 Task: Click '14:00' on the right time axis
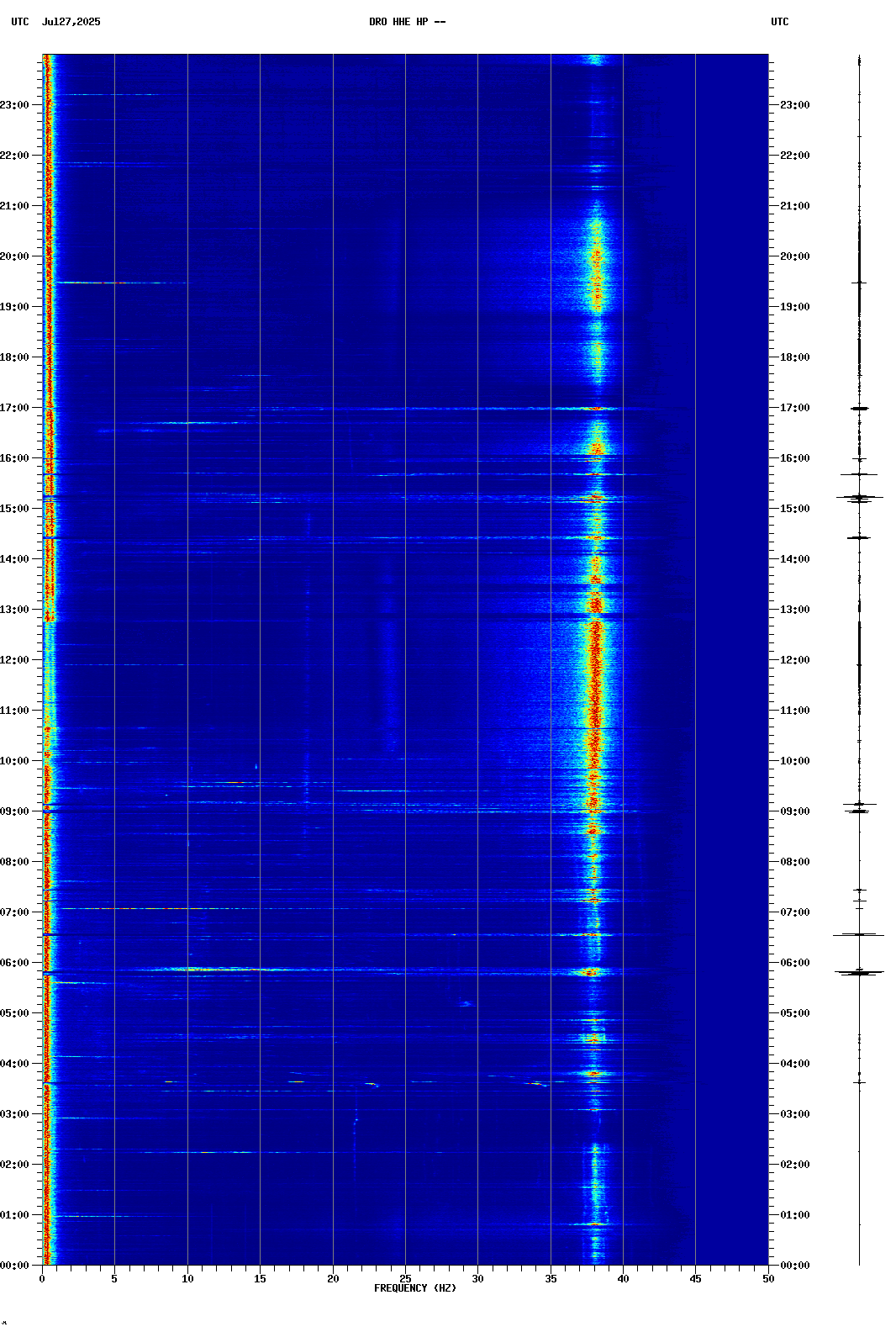click(795, 559)
